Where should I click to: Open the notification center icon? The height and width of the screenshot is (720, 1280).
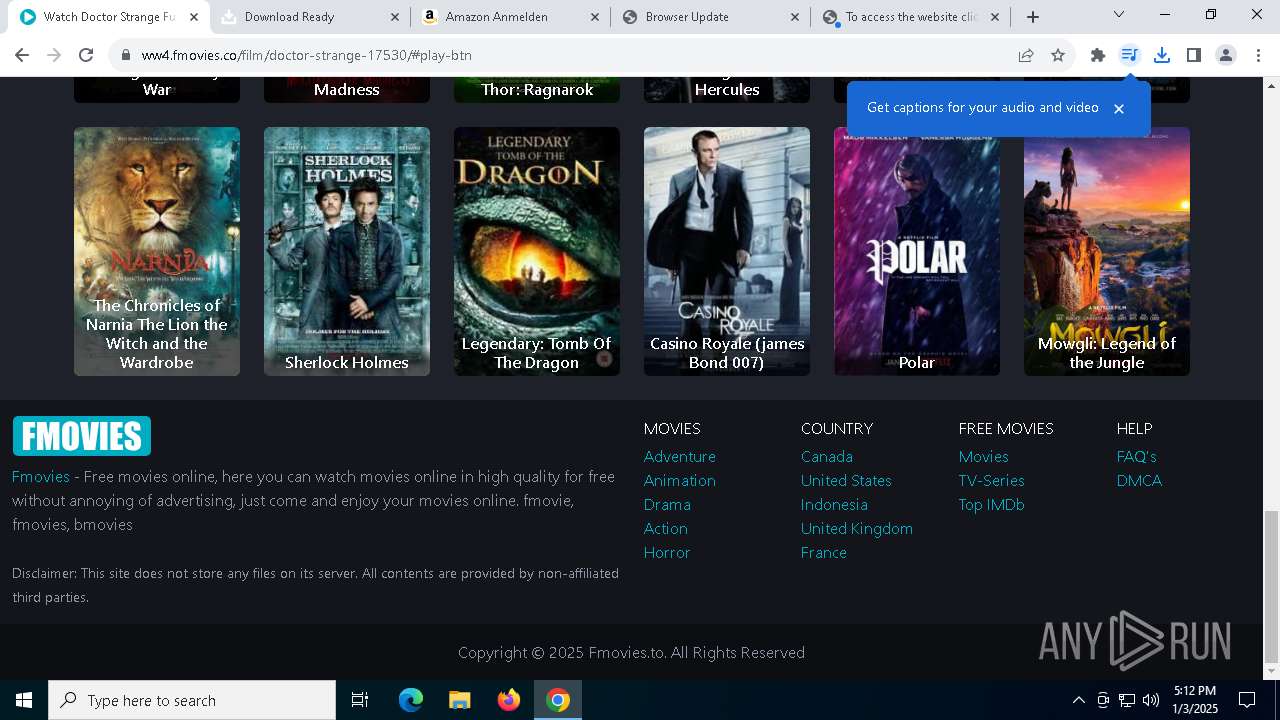point(1247,700)
